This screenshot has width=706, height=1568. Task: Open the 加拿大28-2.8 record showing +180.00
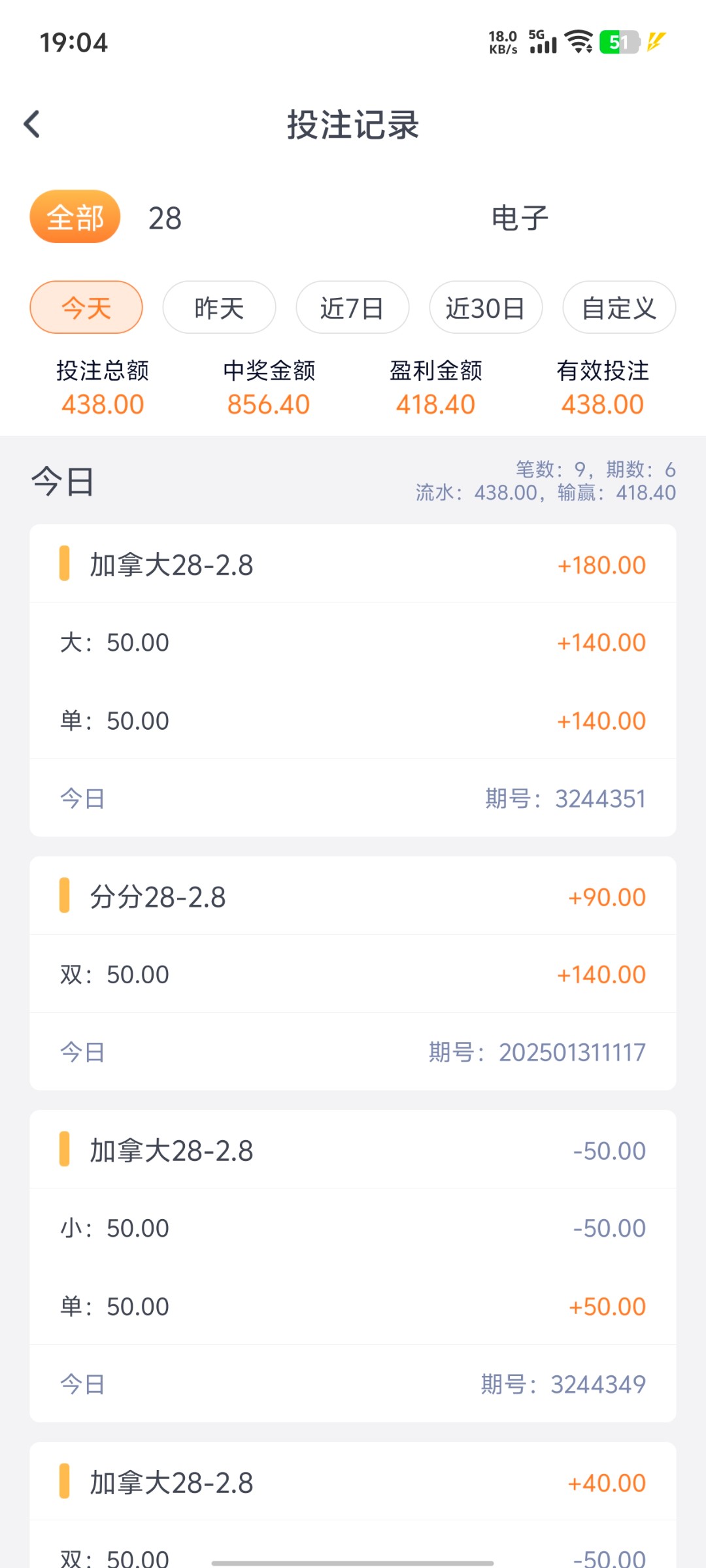click(353, 565)
